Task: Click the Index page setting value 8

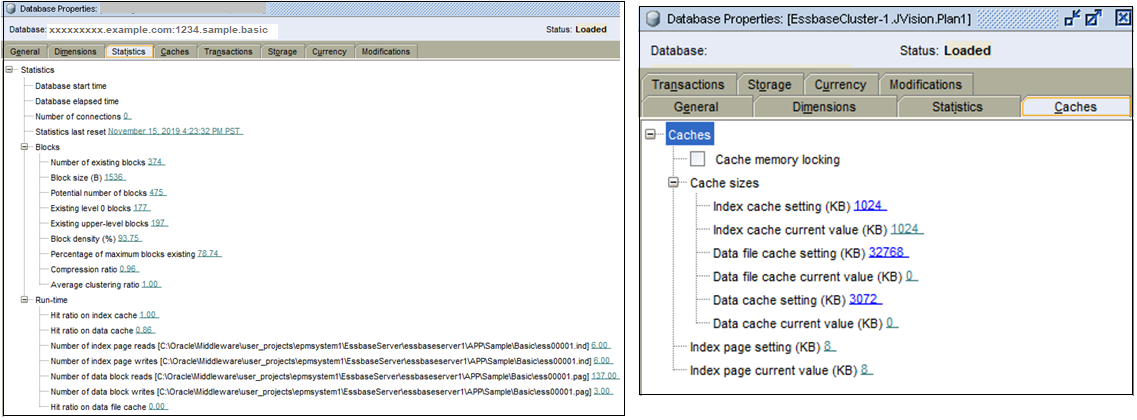Action: click(829, 347)
